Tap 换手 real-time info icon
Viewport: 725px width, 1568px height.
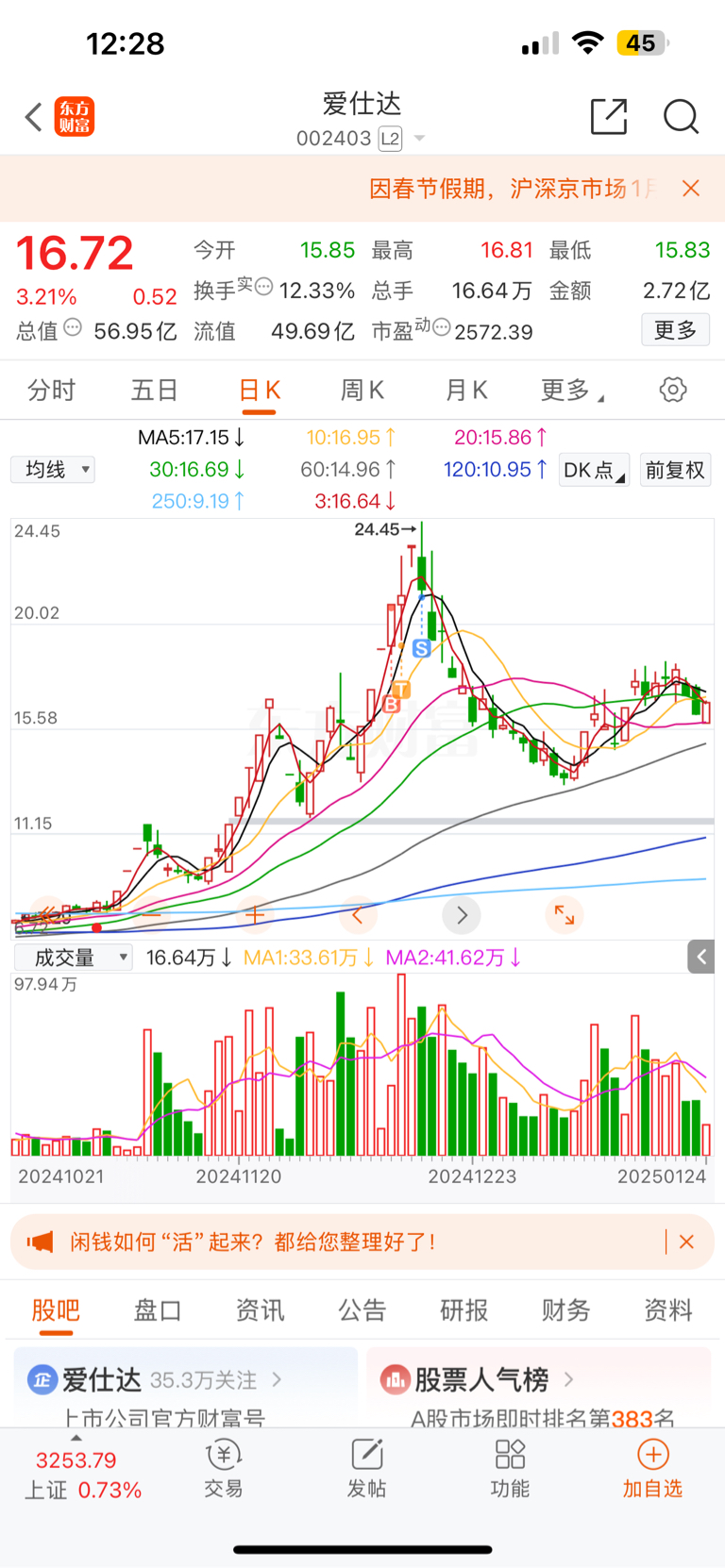[x=264, y=286]
